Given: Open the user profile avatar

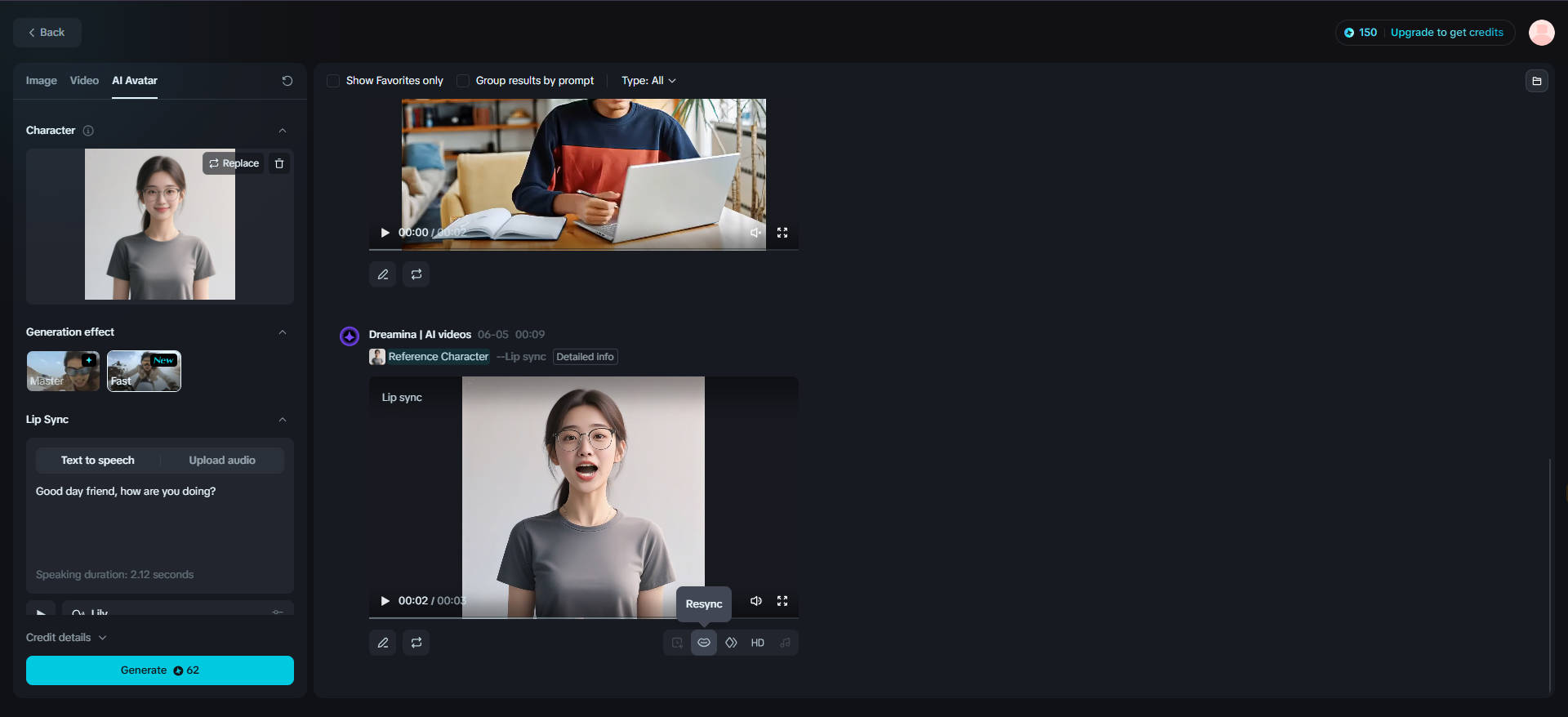Looking at the screenshot, I should click(x=1541, y=33).
